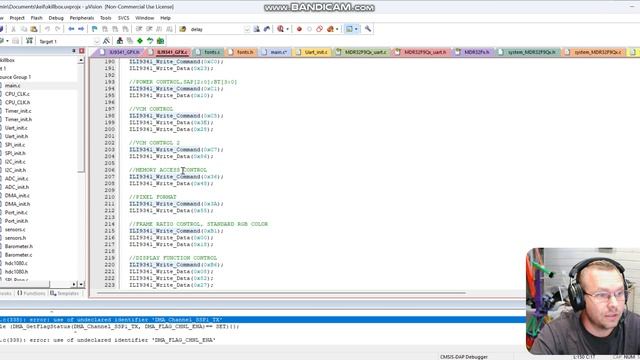The width and height of the screenshot is (640, 360).
Task: Open Manage Project Items
Action: tap(120, 41)
